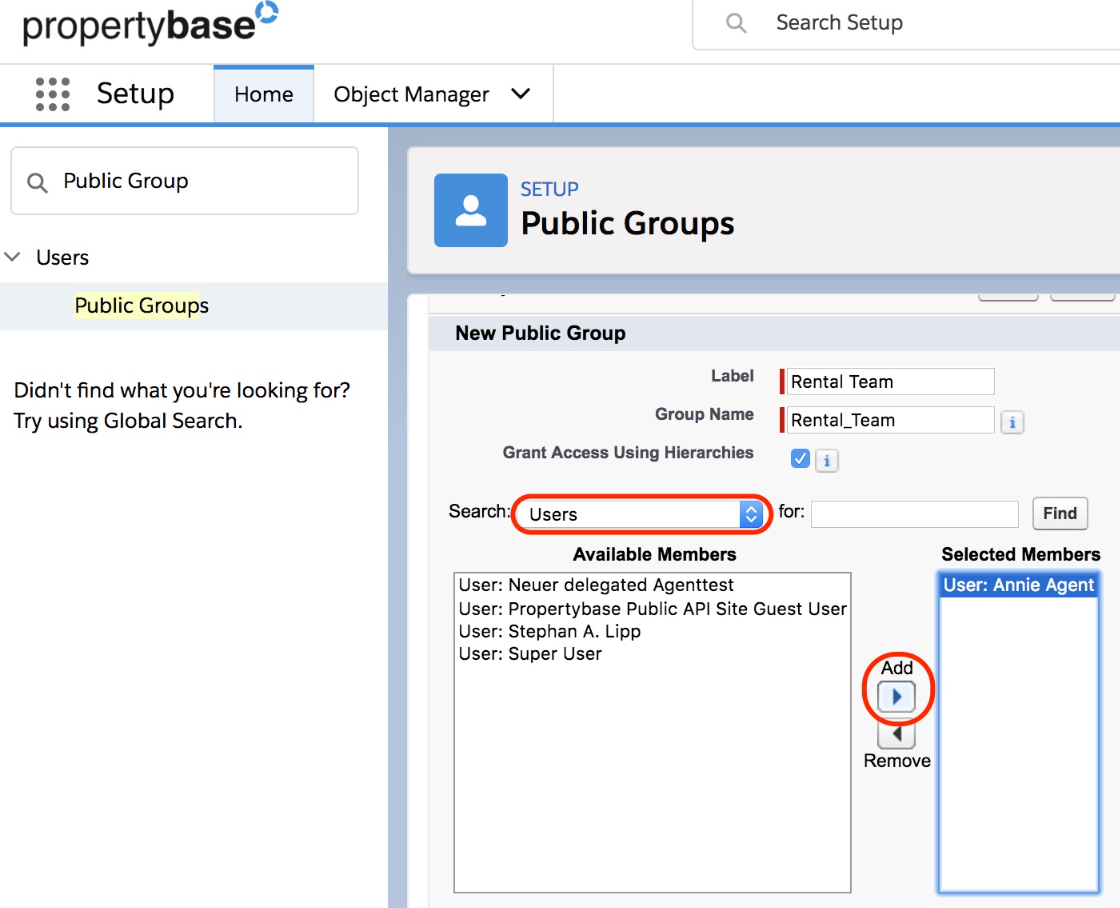Open the Object Manager dropdown chevron
Image resolution: width=1120 pixels, height=908 pixels.
(x=521, y=93)
